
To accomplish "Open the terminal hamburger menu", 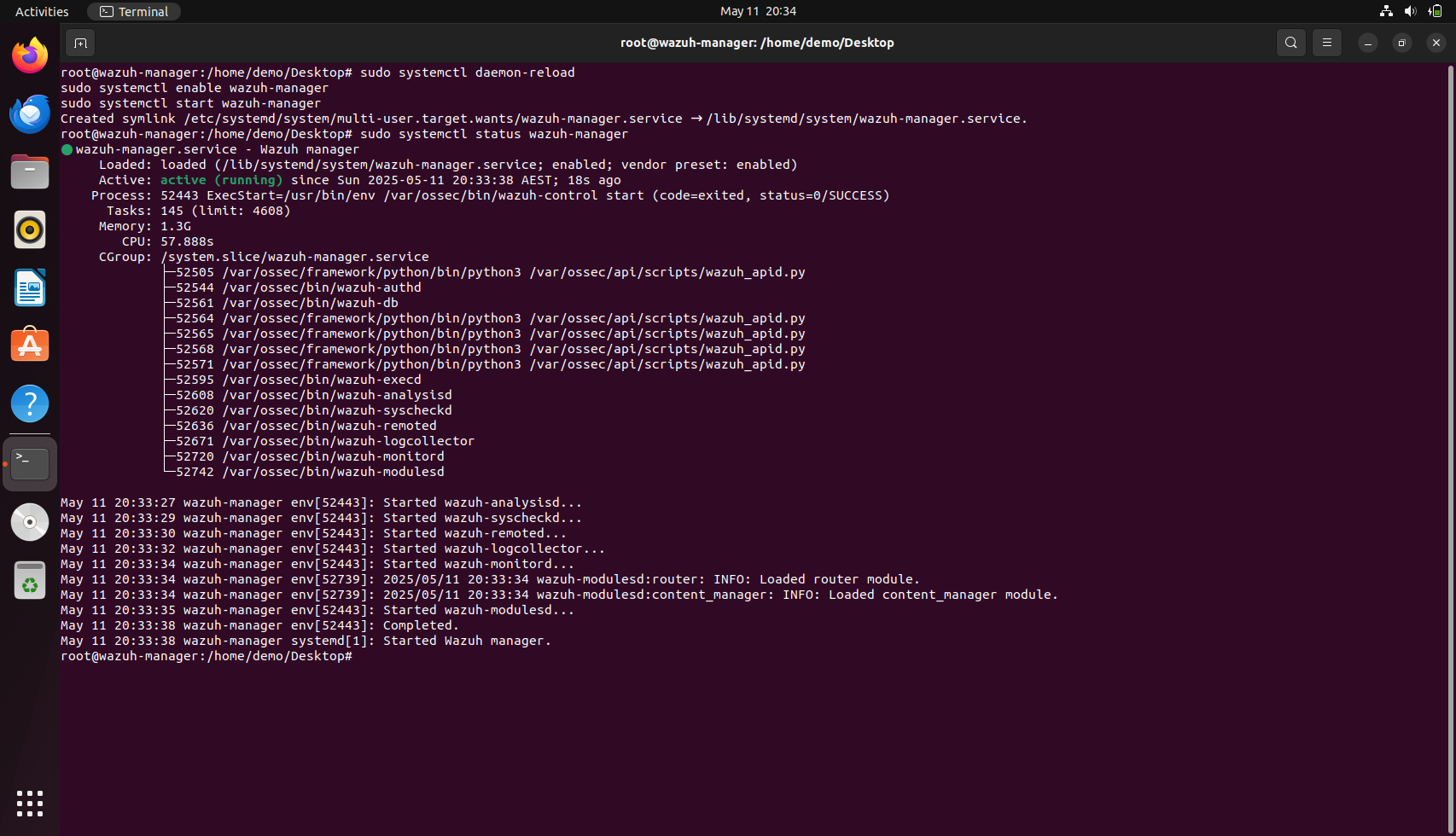I will [1327, 43].
